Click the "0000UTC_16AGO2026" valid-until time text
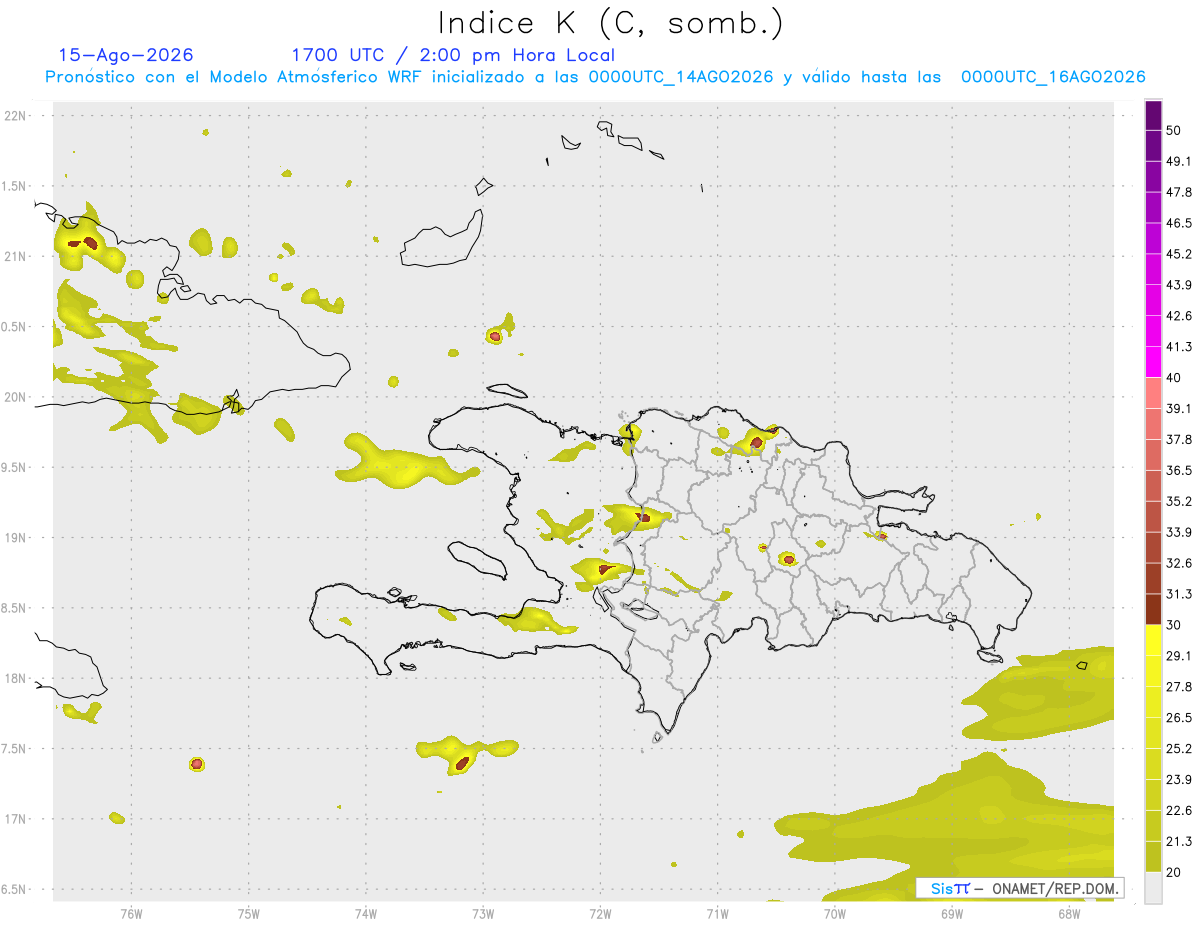The width and height of the screenshot is (1200, 927). pyautogui.click(x=1053, y=77)
